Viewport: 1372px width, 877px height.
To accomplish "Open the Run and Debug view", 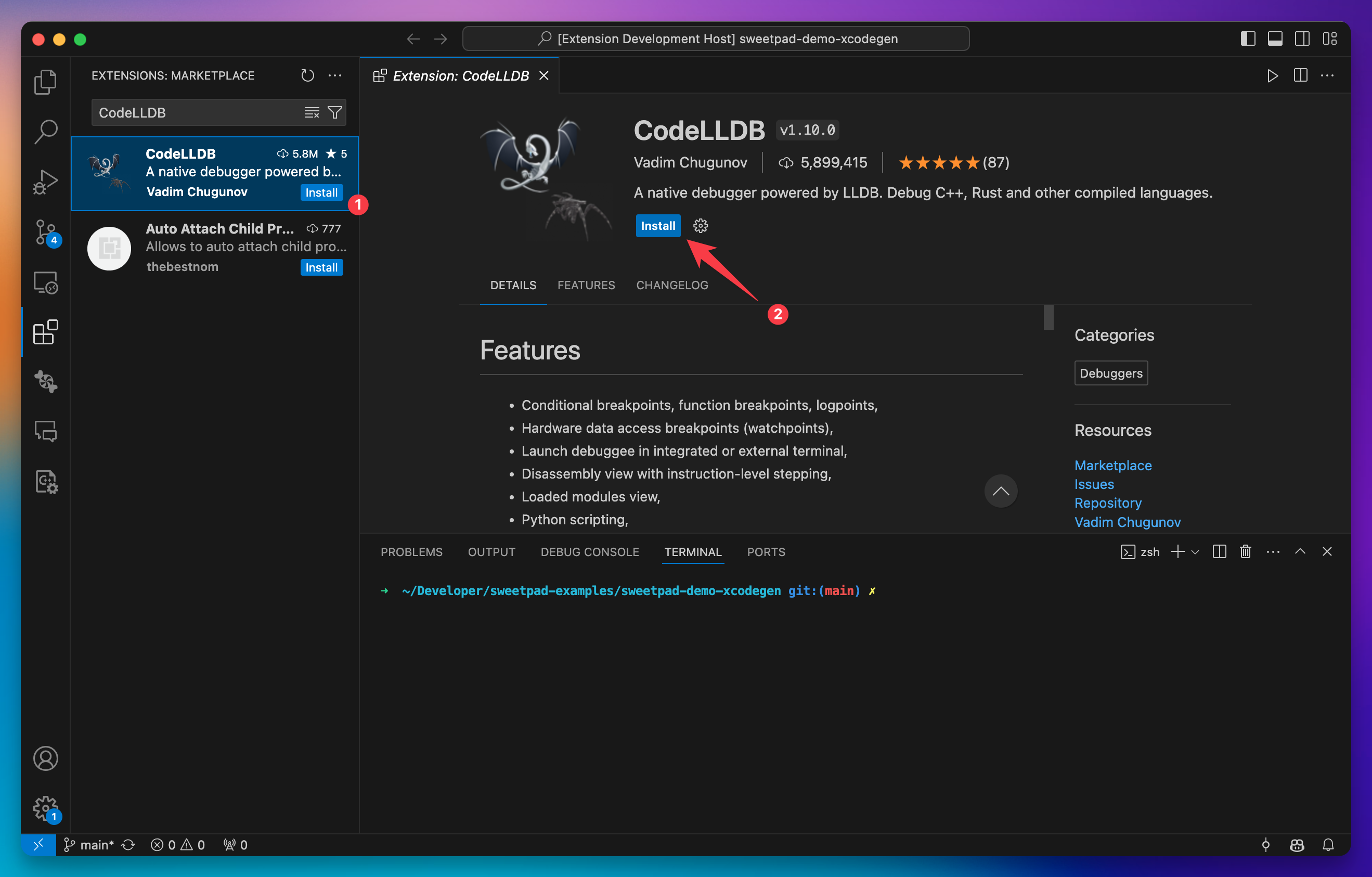I will pos(46,181).
